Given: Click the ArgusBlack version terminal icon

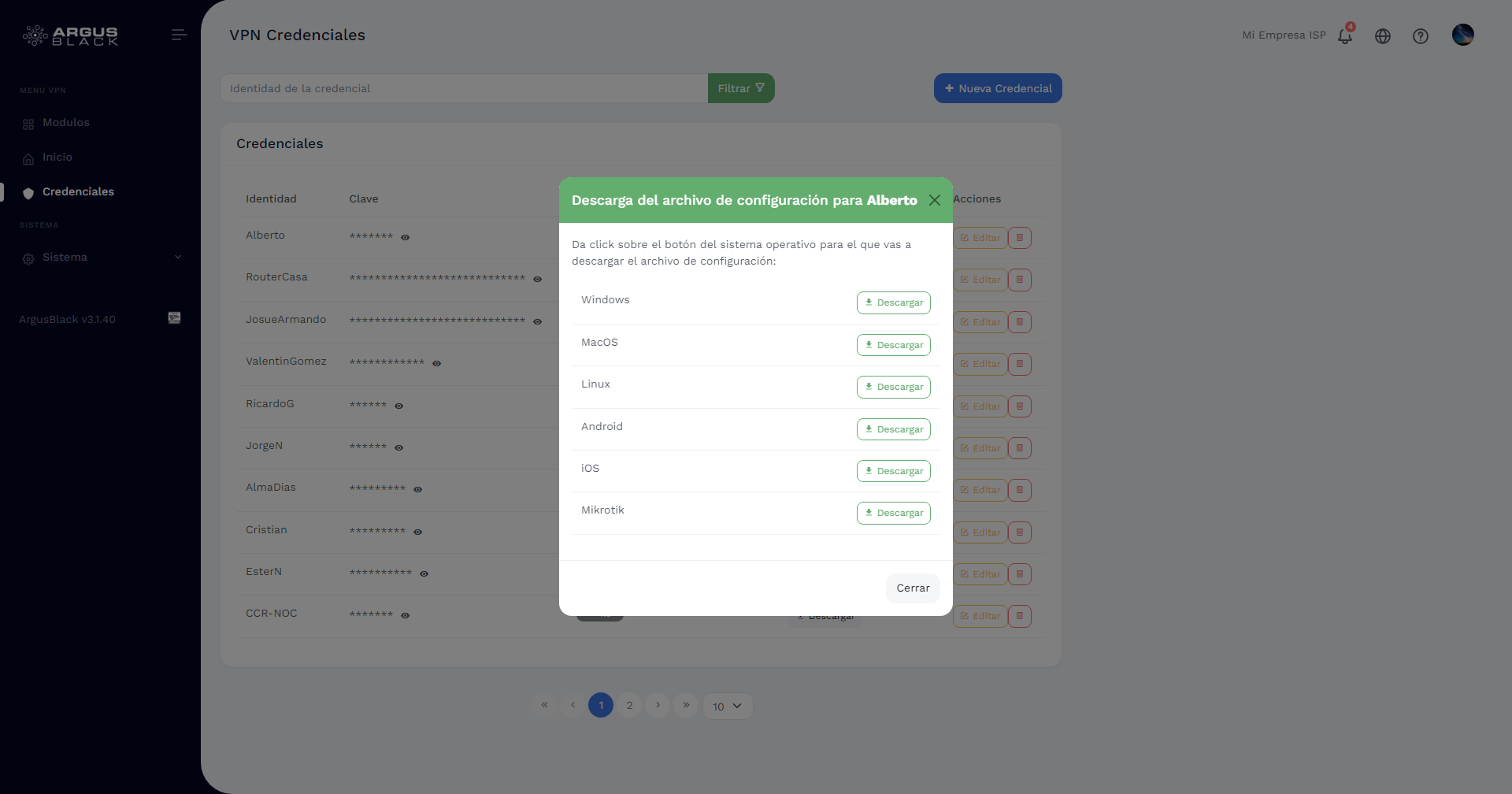Looking at the screenshot, I should click(x=175, y=318).
